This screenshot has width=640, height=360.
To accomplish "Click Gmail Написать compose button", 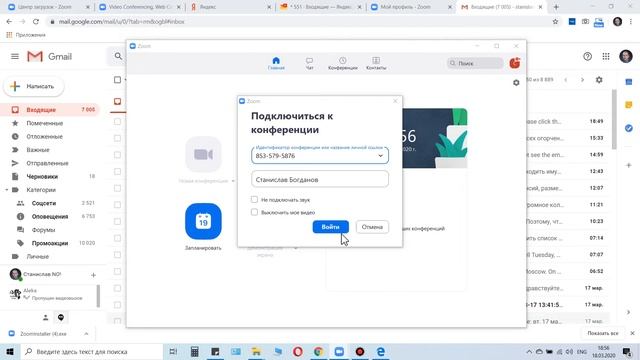I will [34, 87].
